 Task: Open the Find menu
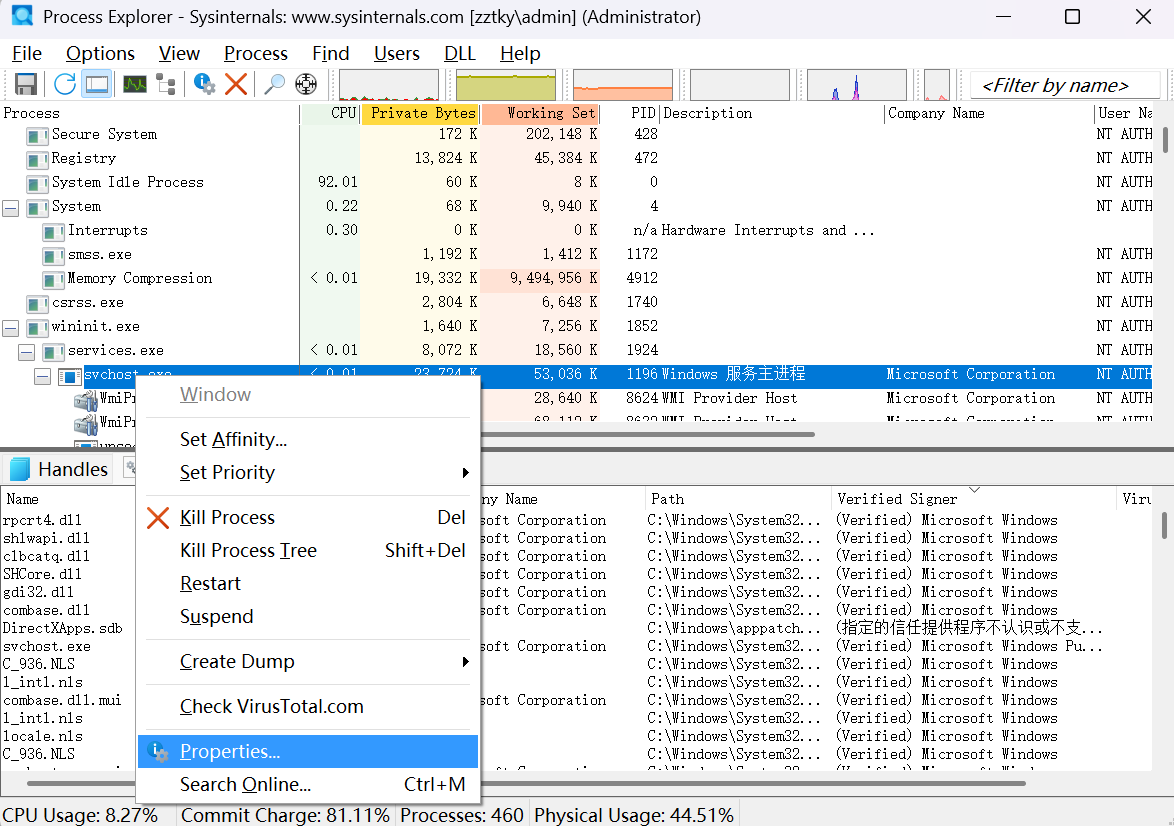tap(330, 53)
